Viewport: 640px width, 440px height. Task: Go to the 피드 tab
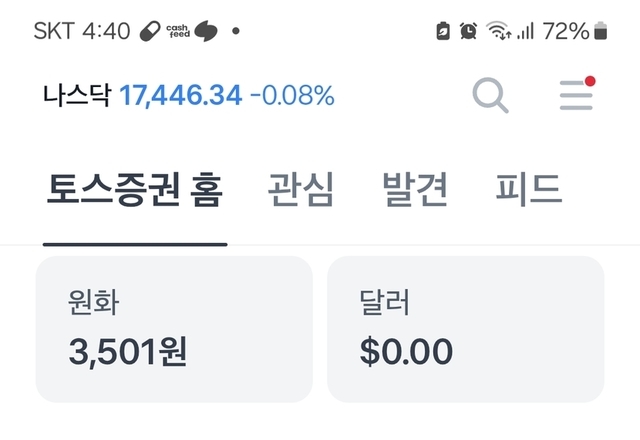click(529, 190)
